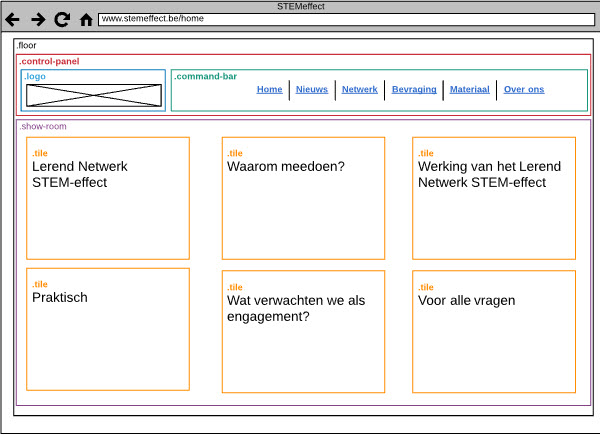600x435 pixels.
Task: Select the Voor alle vragen tile
Action: pos(494,332)
